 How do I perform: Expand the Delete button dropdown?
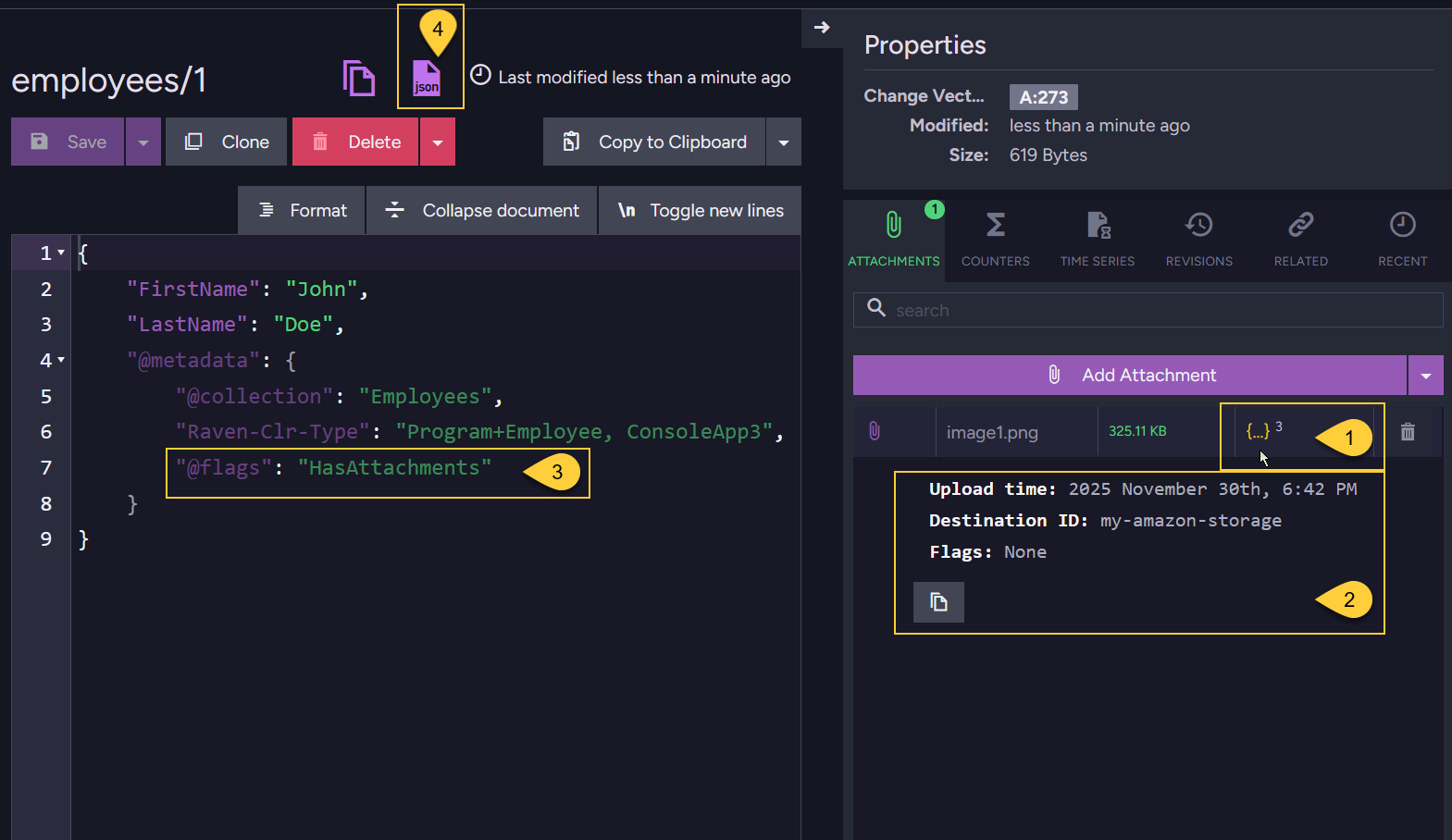(438, 142)
